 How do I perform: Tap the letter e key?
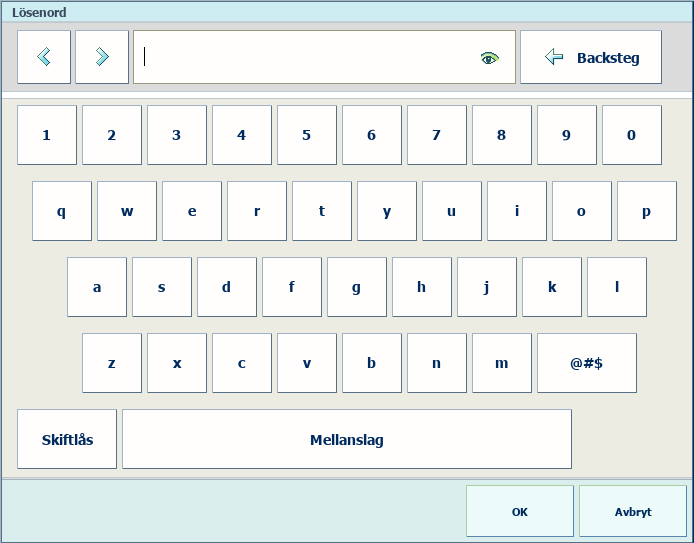(192, 211)
